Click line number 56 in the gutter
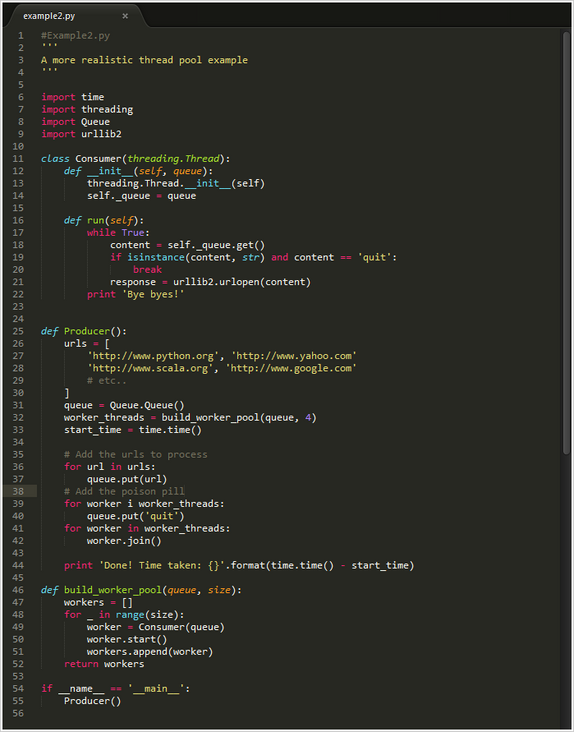Image resolution: width=574 pixels, height=732 pixels. pos(18,713)
